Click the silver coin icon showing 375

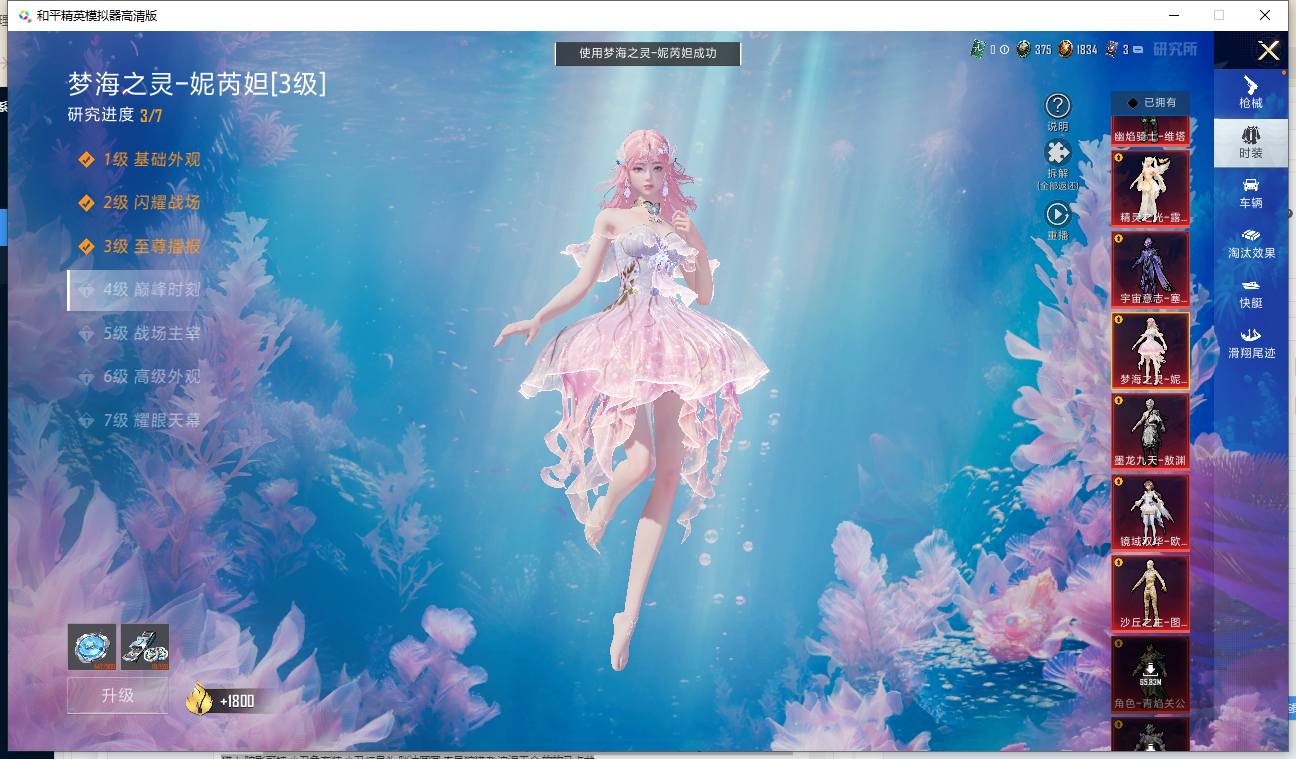tap(1023, 49)
